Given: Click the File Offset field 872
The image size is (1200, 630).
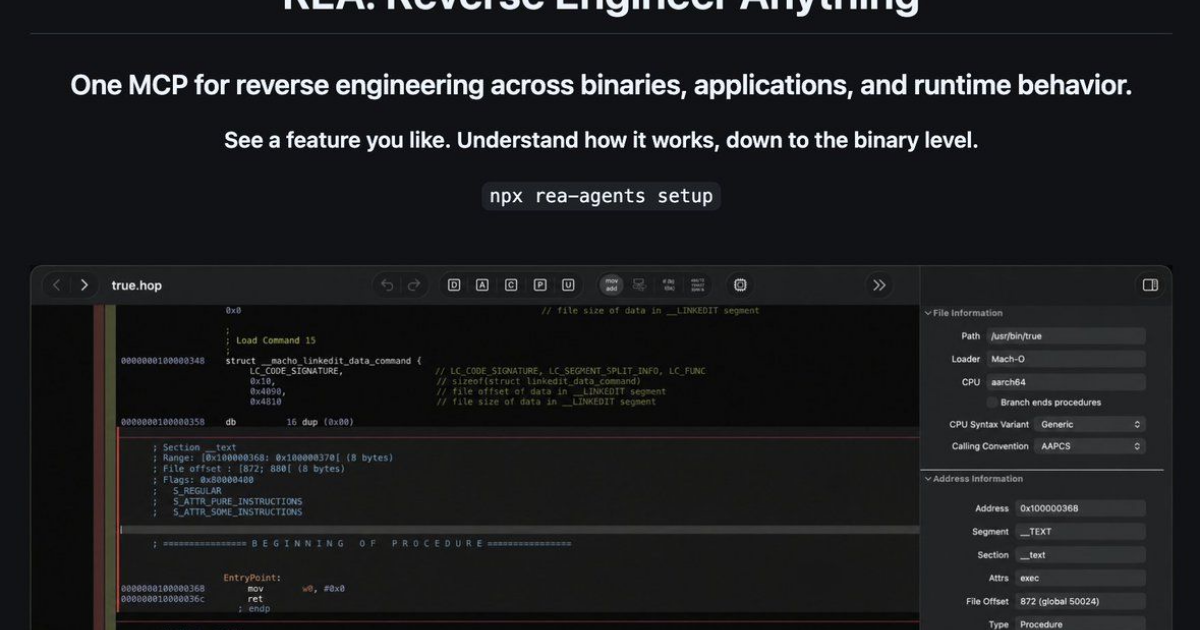Looking at the screenshot, I should coord(1080,601).
